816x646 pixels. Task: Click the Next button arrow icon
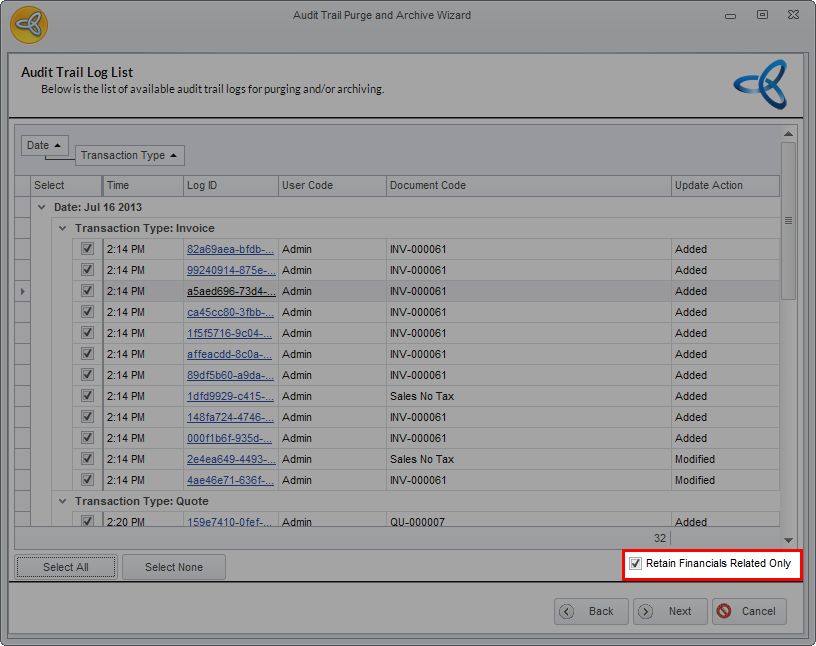tap(646, 611)
